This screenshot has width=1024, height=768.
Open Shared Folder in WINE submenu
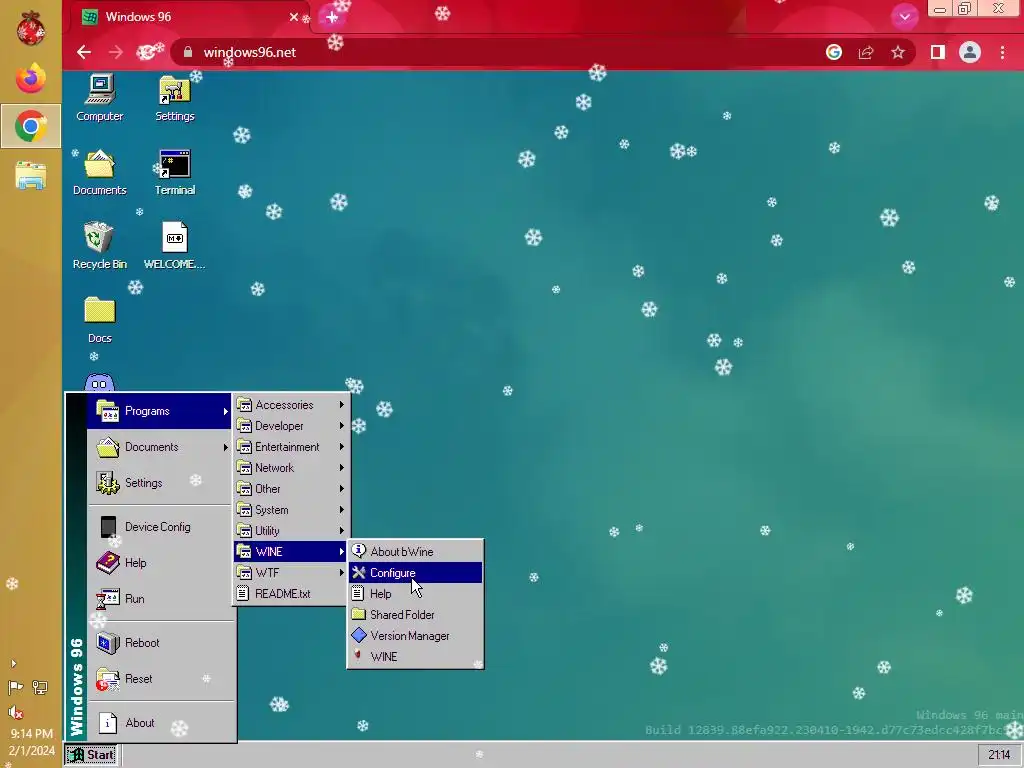tap(415, 615)
